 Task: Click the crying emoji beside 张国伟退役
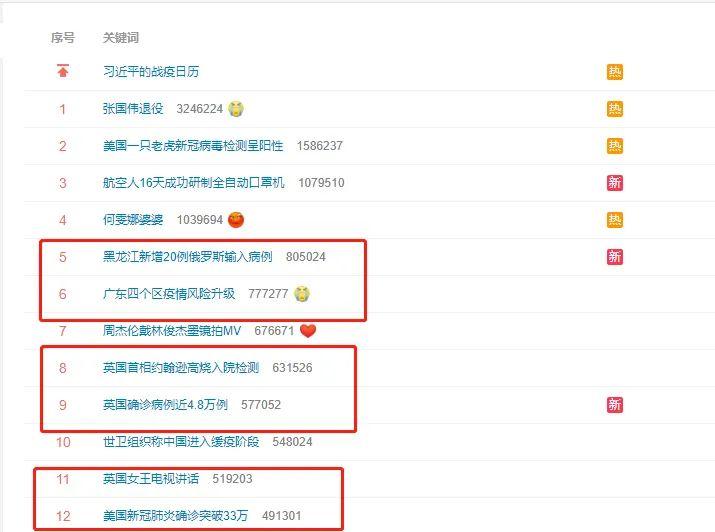pyautogui.click(x=236, y=108)
